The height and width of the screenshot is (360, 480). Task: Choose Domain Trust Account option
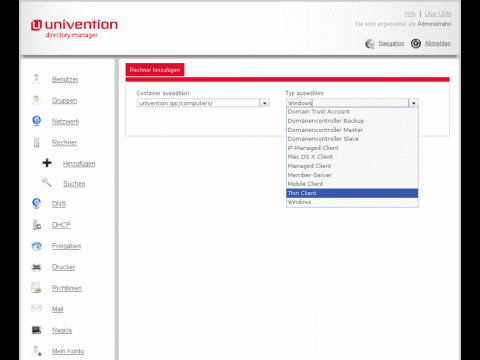click(352, 112)
